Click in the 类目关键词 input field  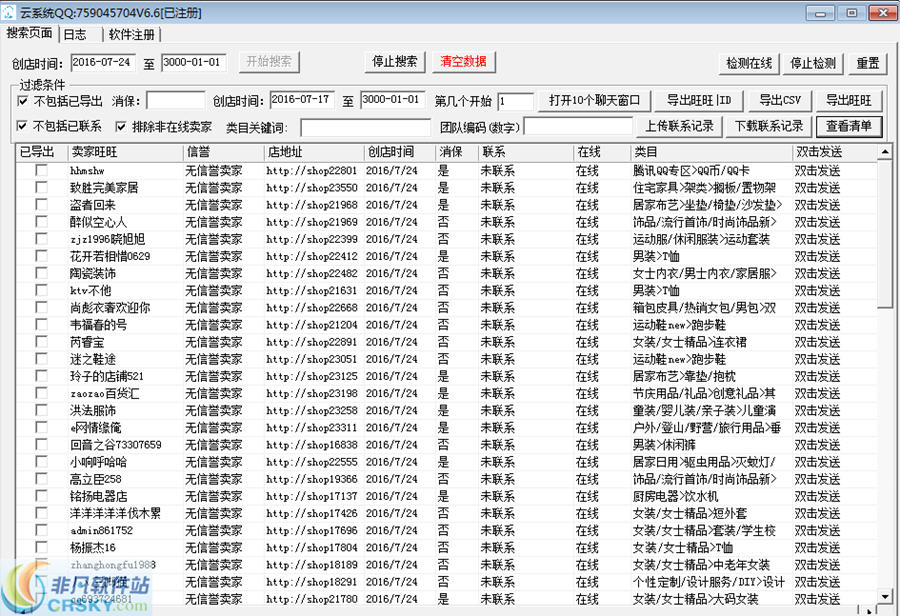pos(364,124)
